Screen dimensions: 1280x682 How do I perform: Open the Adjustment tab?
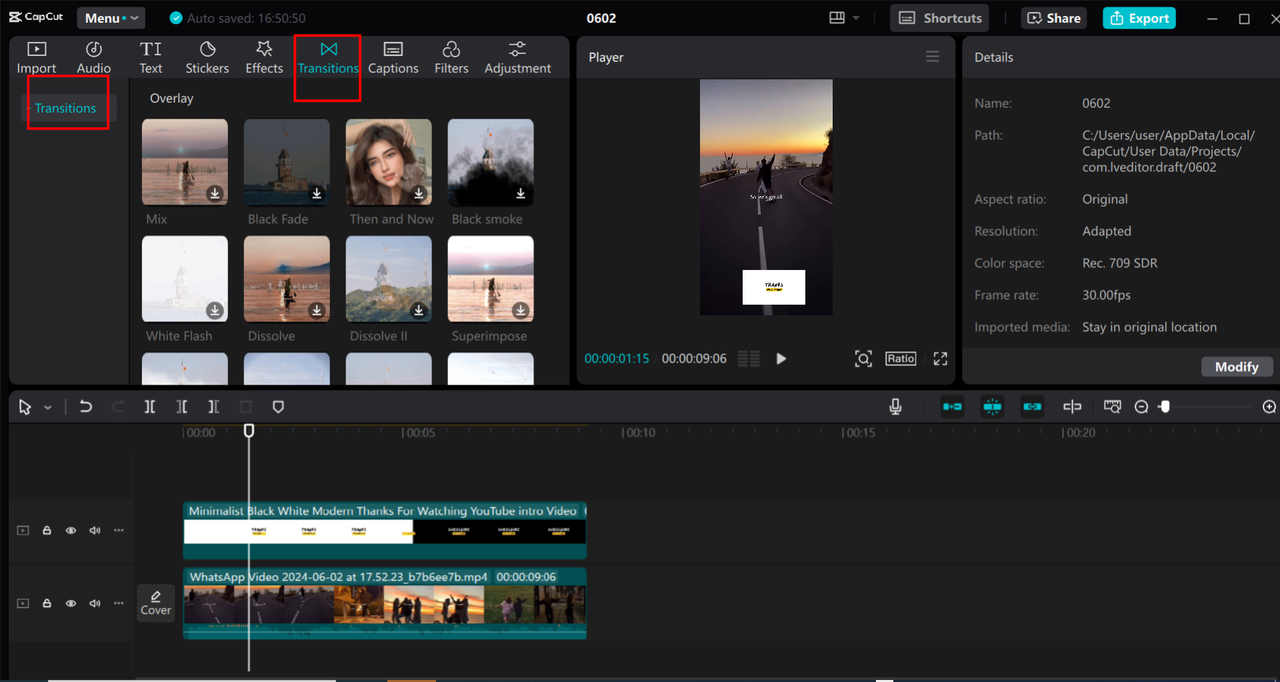pos(518,58)
